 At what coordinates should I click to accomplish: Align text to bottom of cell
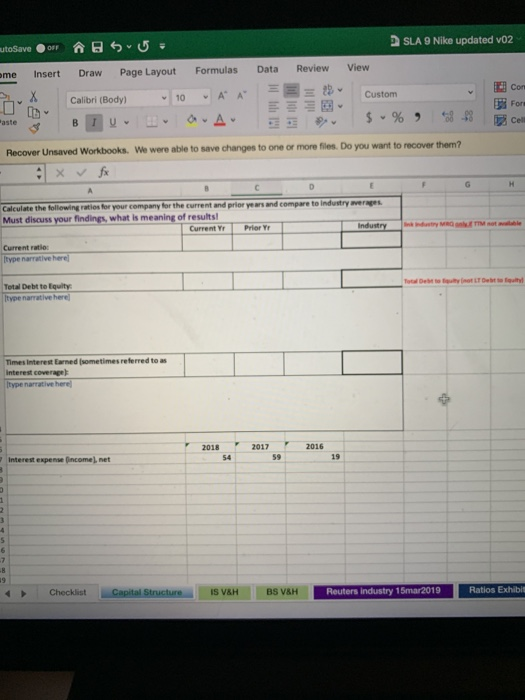tap(309, 93)
